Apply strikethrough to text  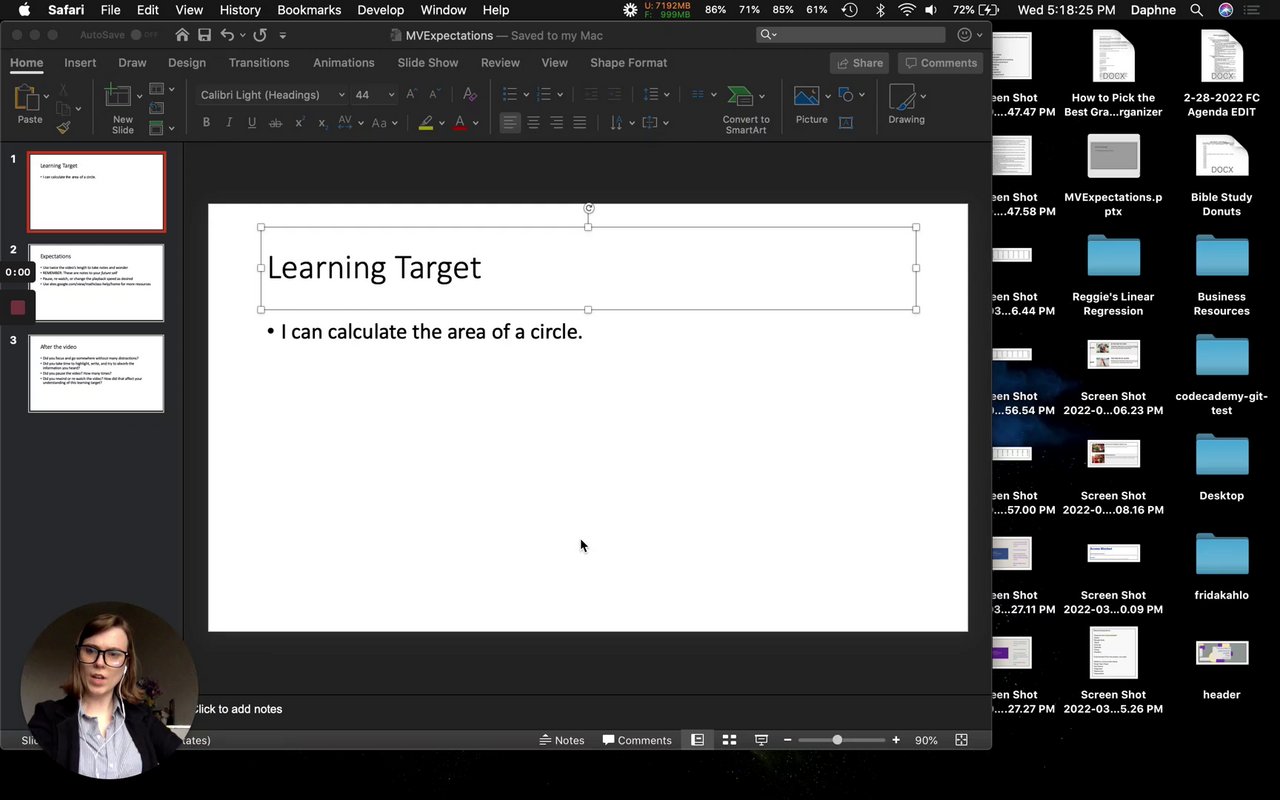click(275, 123)
